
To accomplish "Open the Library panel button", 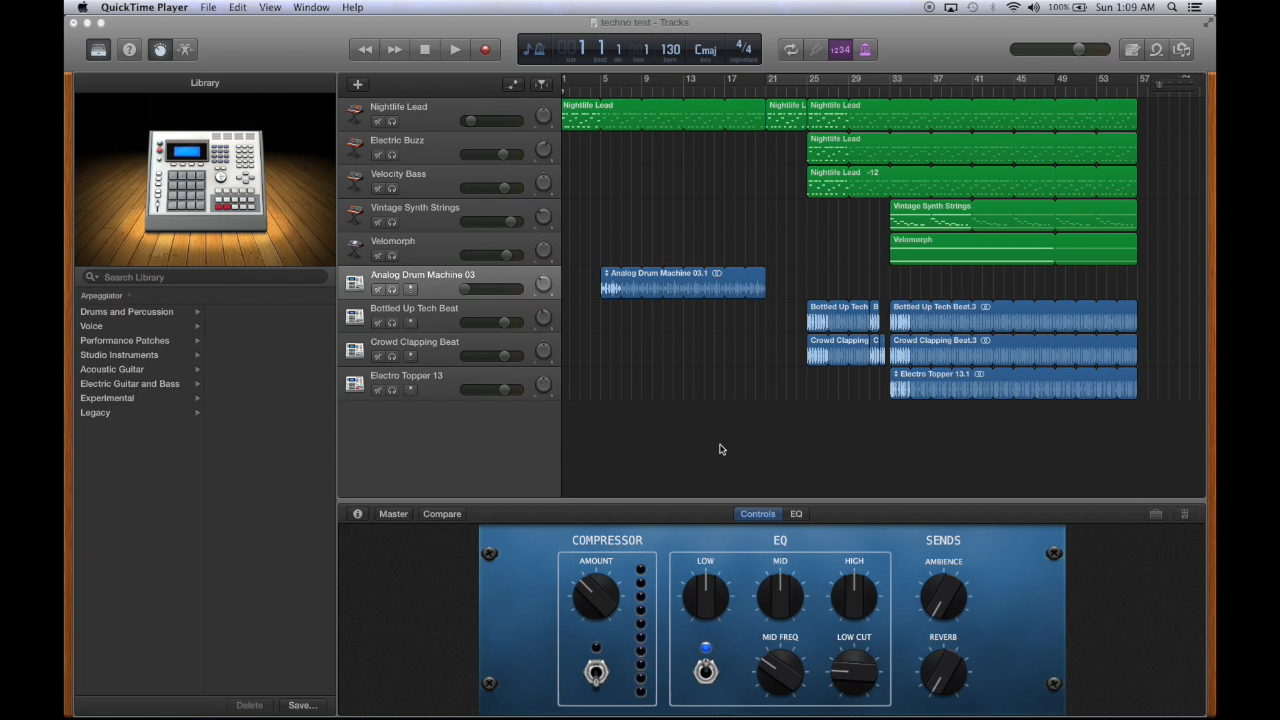I will click(98, 49).
